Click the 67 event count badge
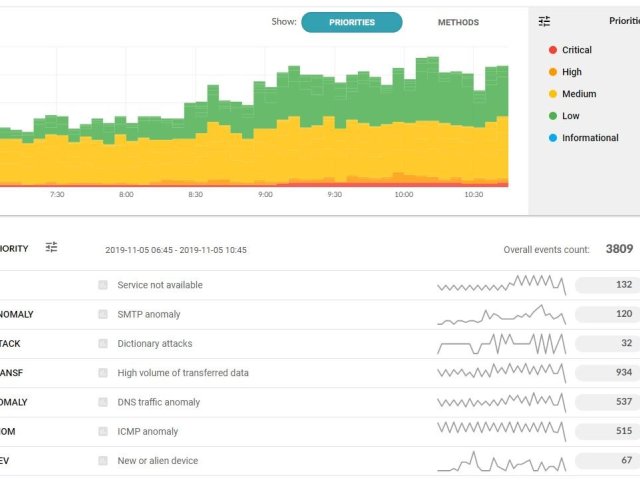640x480 pixels. coord(607,461)
